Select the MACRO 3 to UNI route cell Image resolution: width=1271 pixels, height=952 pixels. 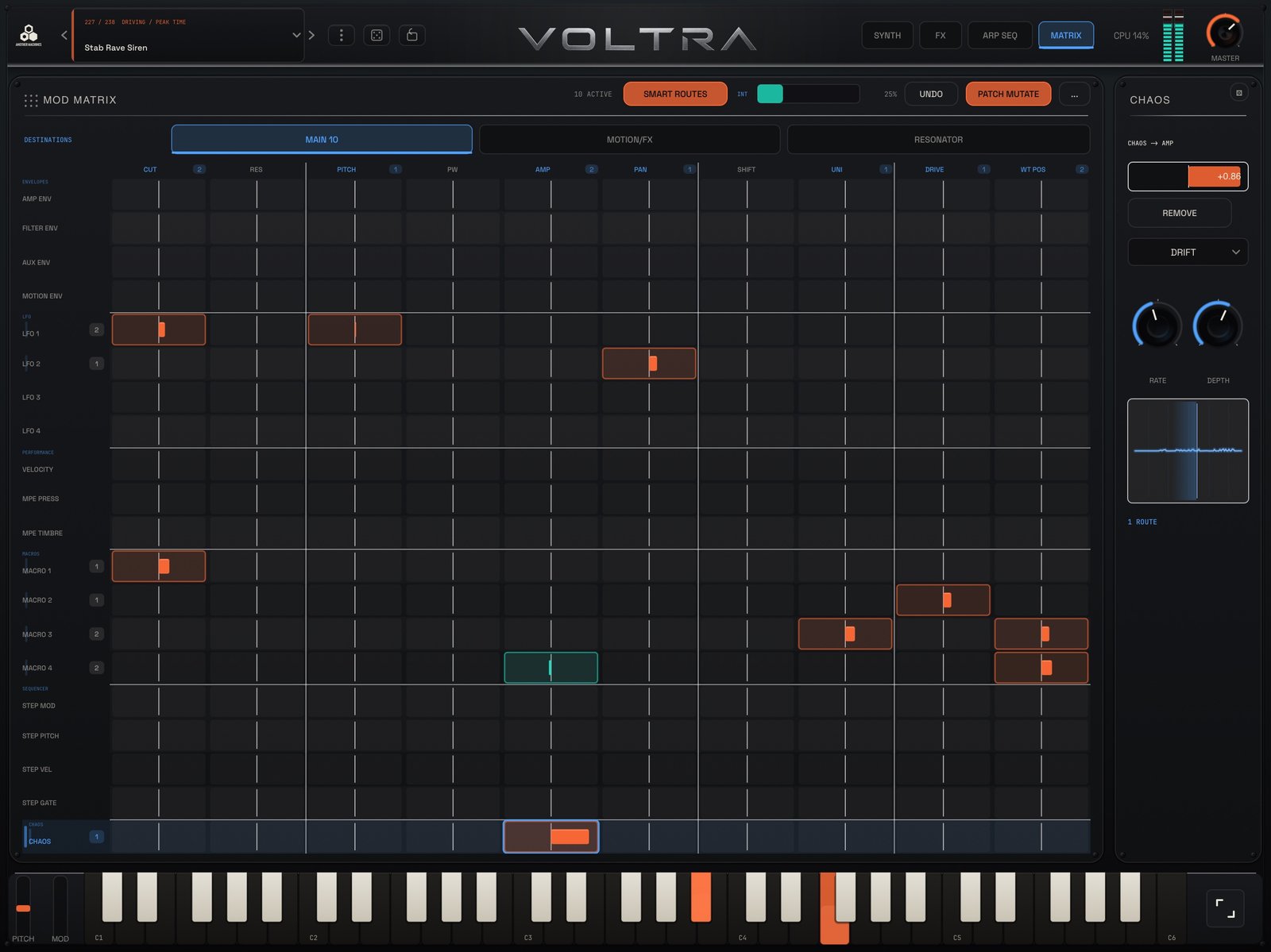(845, 634)
